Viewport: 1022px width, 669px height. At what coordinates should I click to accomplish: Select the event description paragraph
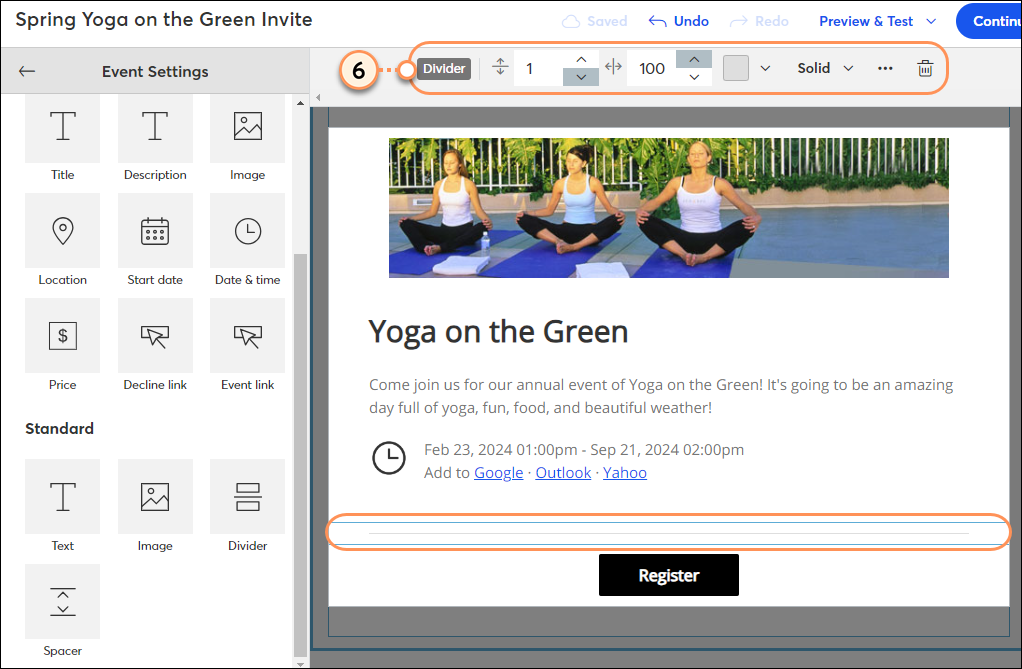coord(661,396)
